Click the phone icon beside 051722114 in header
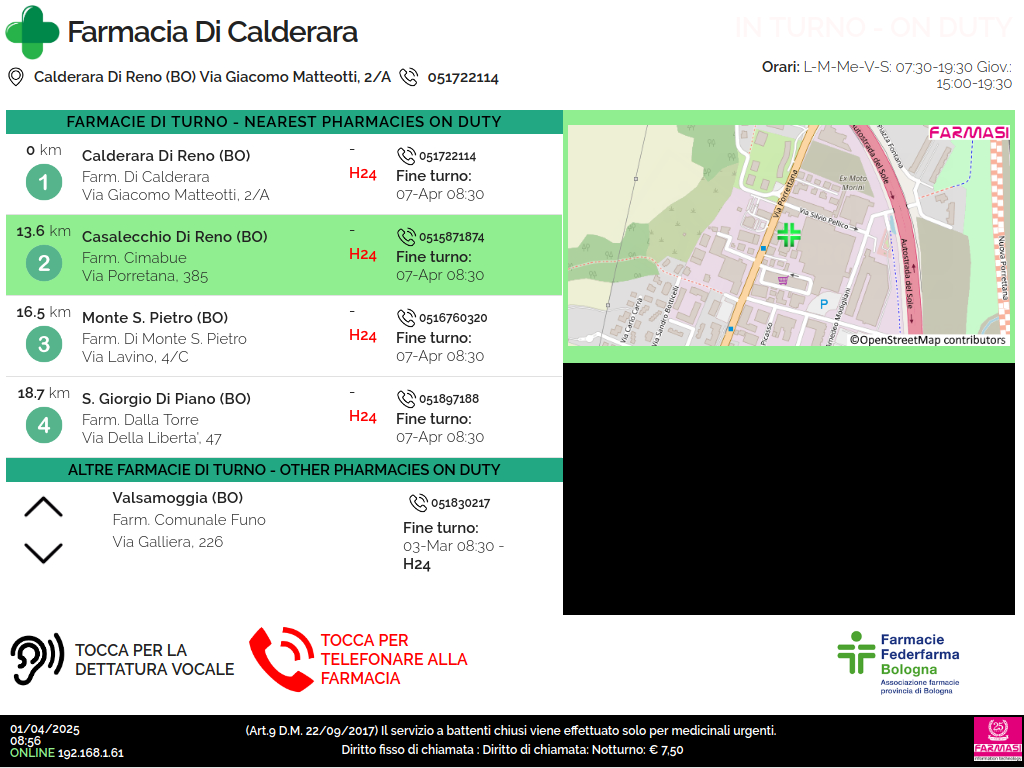Image resolution: width=1024 pixels, height=768 pixels. pos(408,77)
